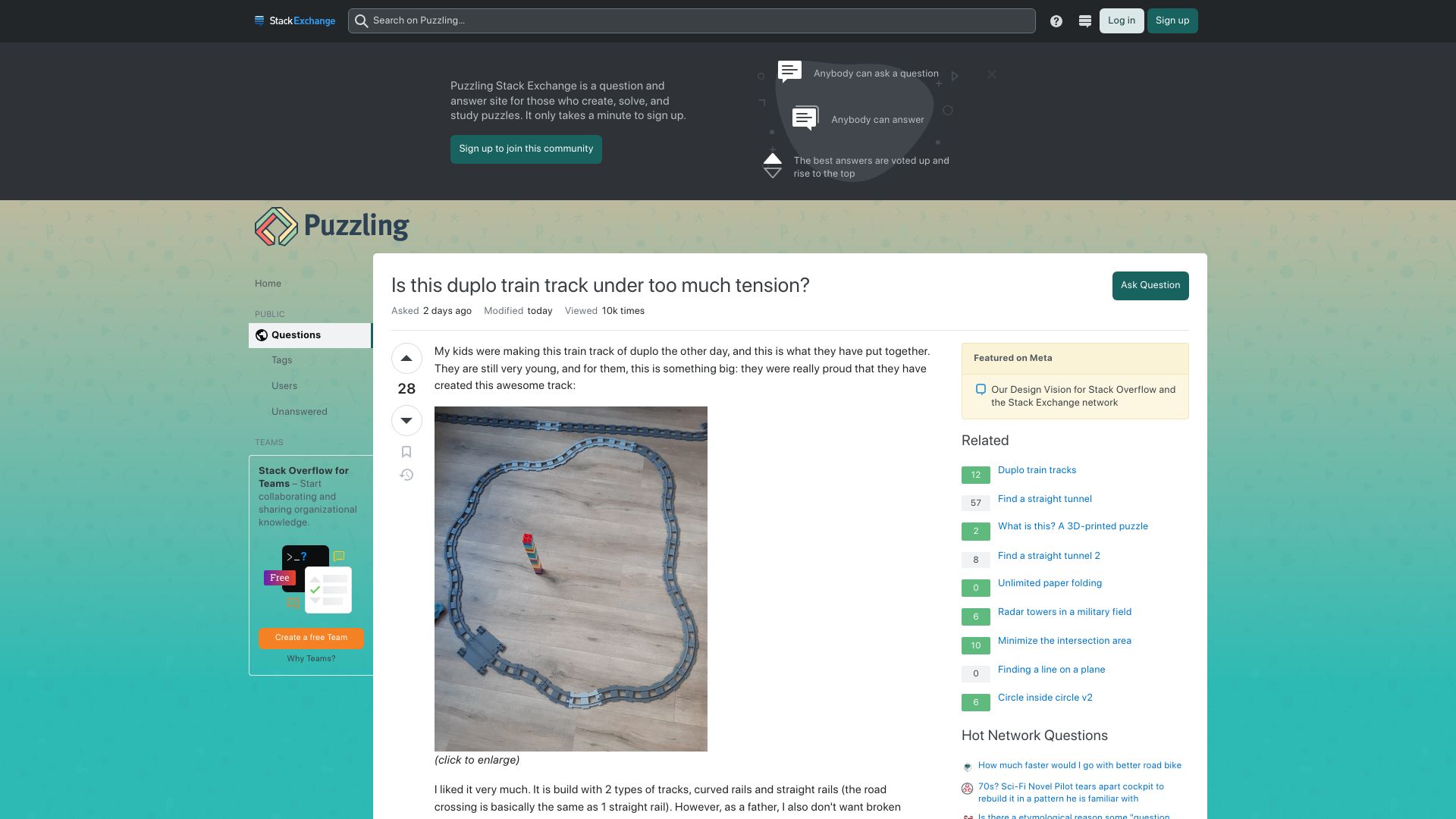1456x819 pixels.
Task: Click the globe icon beside Questions
Action: 262,335
